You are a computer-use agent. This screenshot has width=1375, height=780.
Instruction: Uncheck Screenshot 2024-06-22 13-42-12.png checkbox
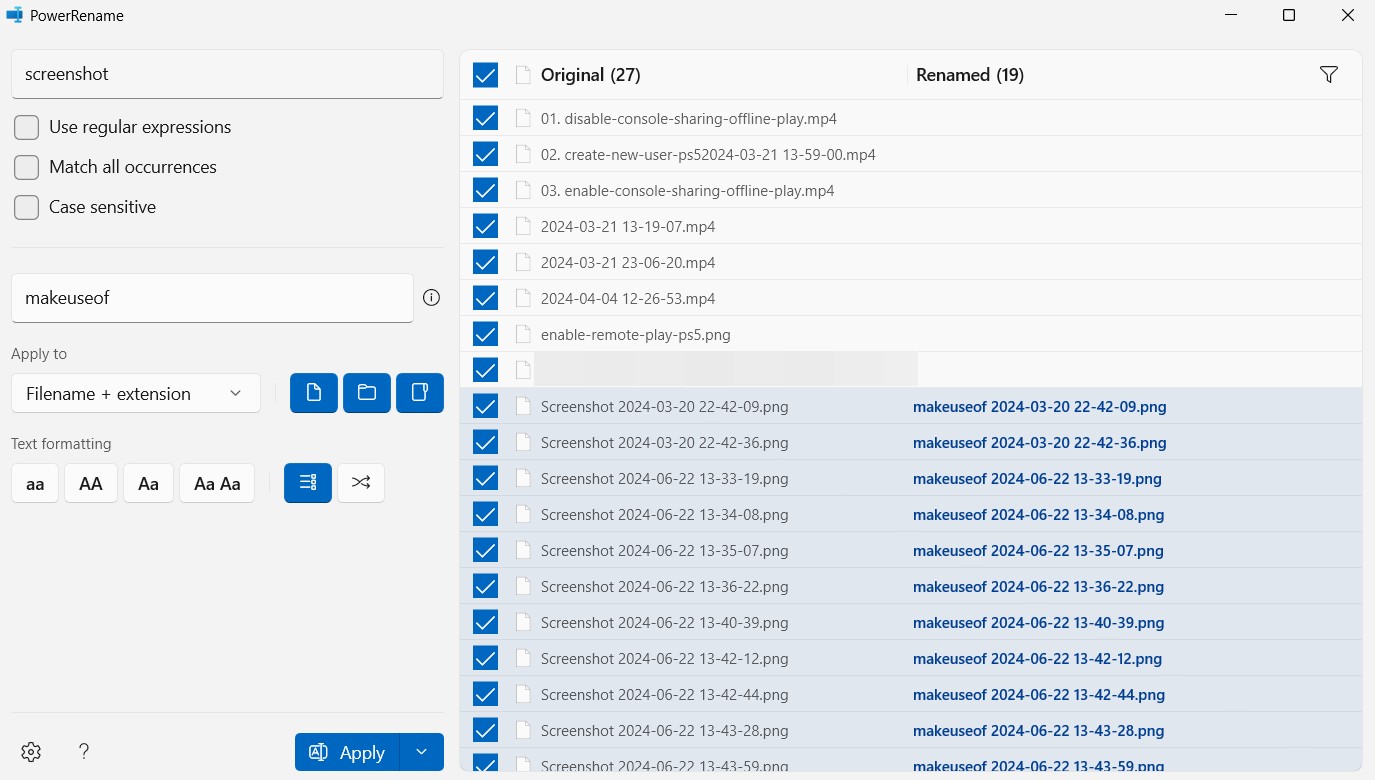pos(485,658)
